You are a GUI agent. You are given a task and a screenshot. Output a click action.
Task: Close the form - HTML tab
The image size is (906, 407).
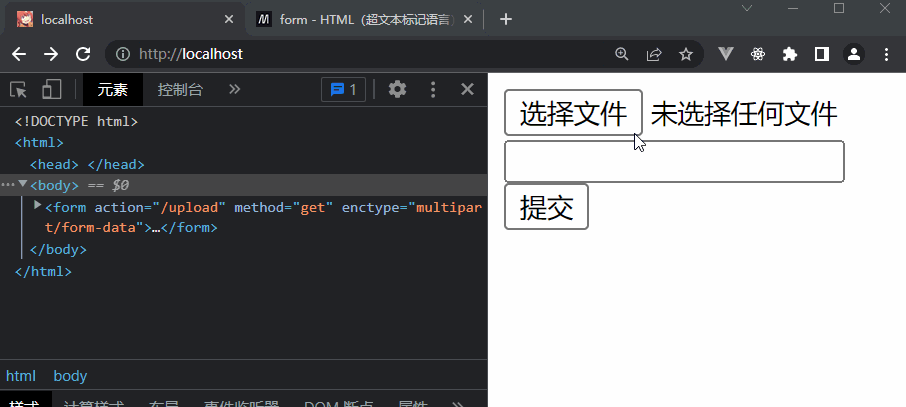468,19
